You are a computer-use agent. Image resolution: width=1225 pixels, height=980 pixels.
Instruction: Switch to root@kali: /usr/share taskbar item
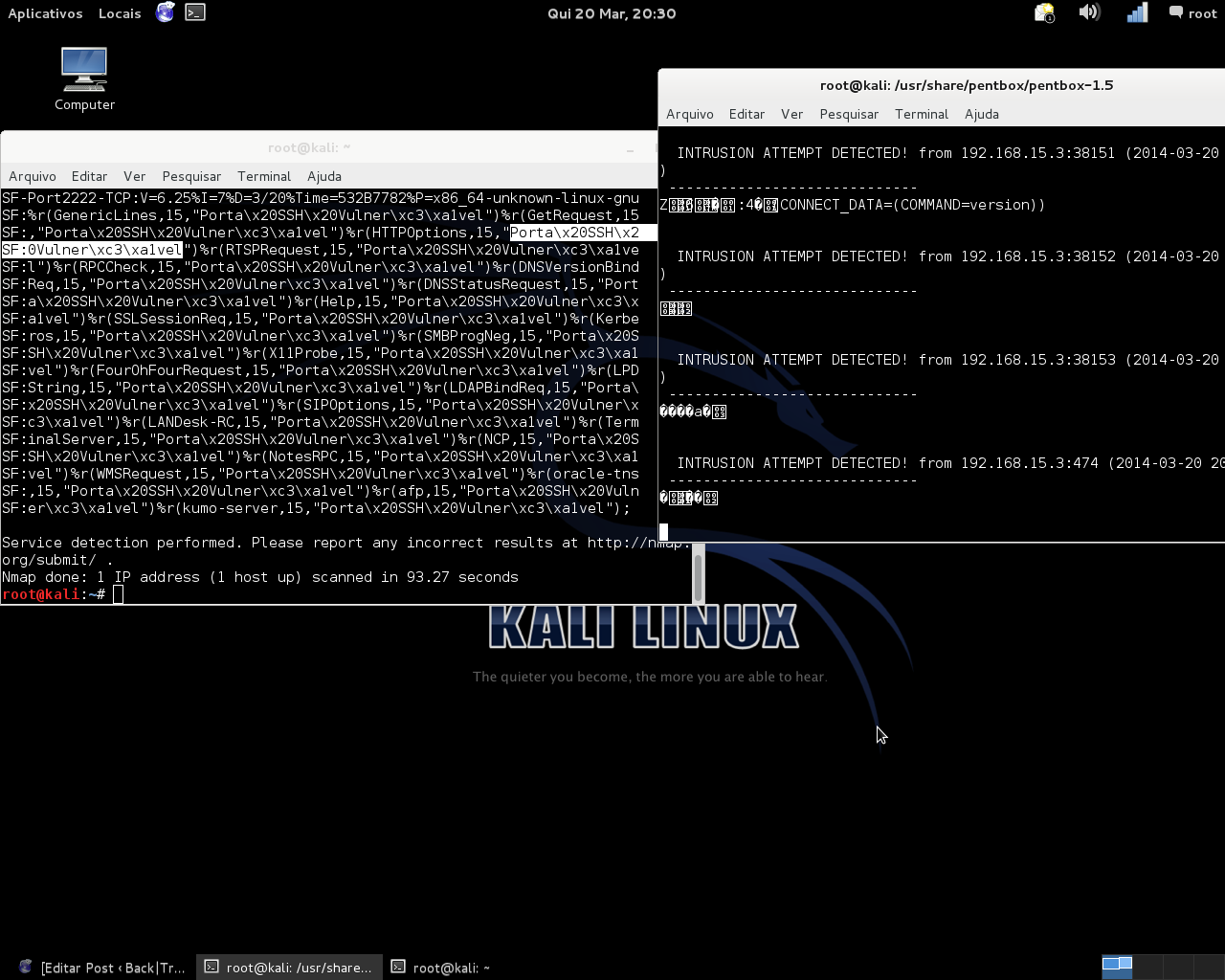(290, 968)
